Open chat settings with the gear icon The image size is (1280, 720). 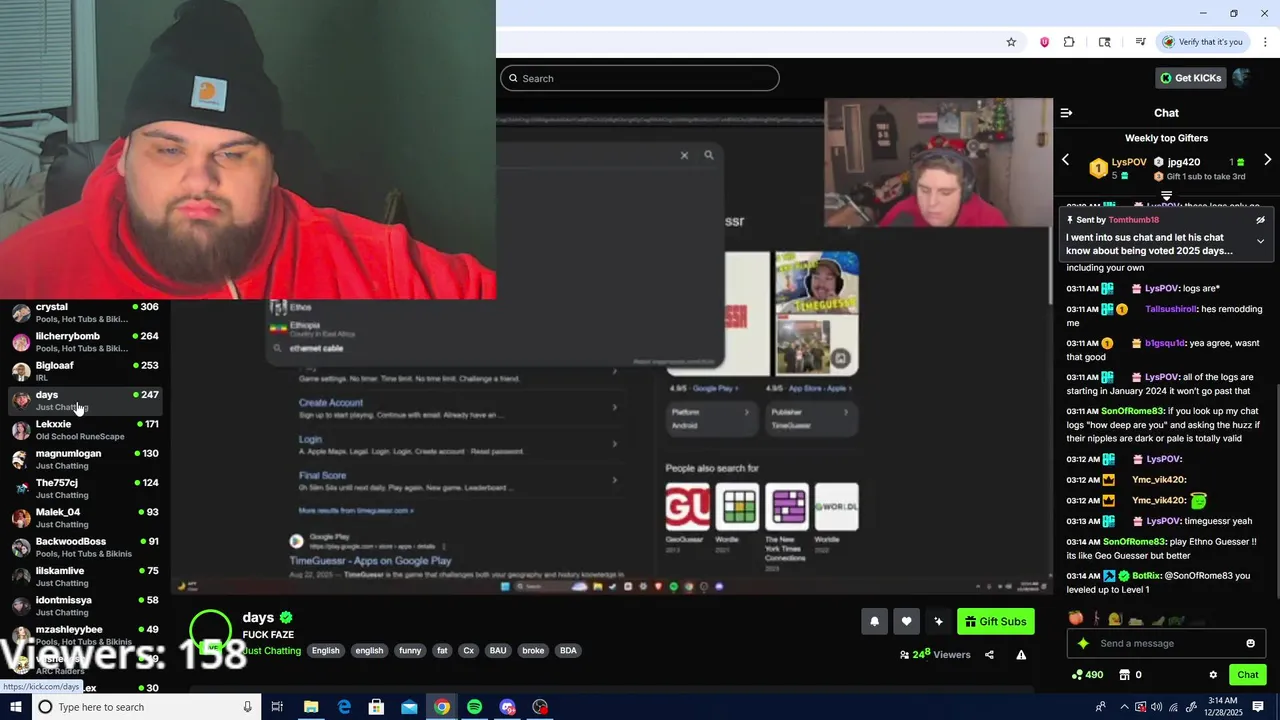(1213, 675)
